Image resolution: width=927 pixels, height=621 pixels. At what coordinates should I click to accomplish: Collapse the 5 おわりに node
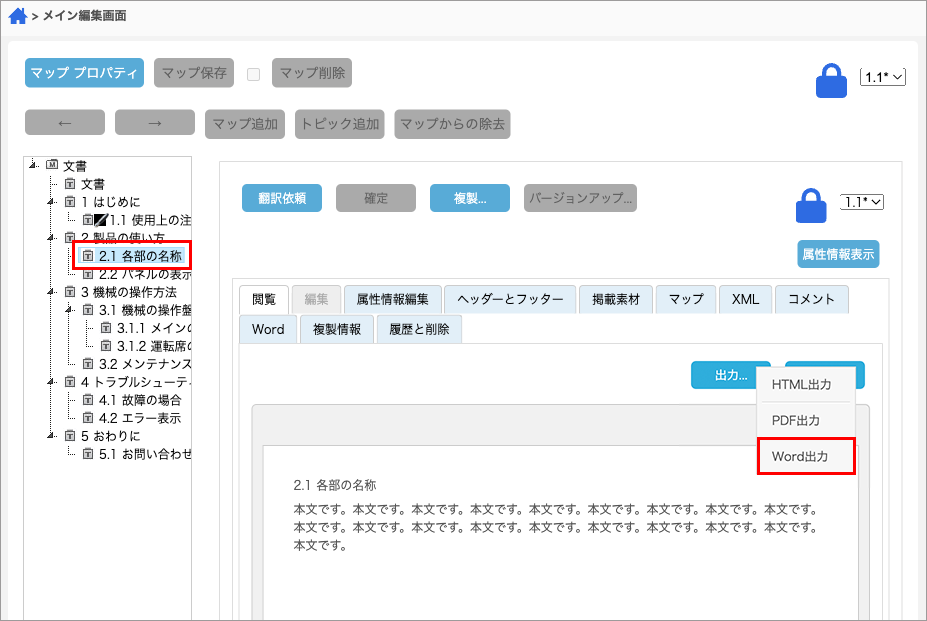point(51,436)
